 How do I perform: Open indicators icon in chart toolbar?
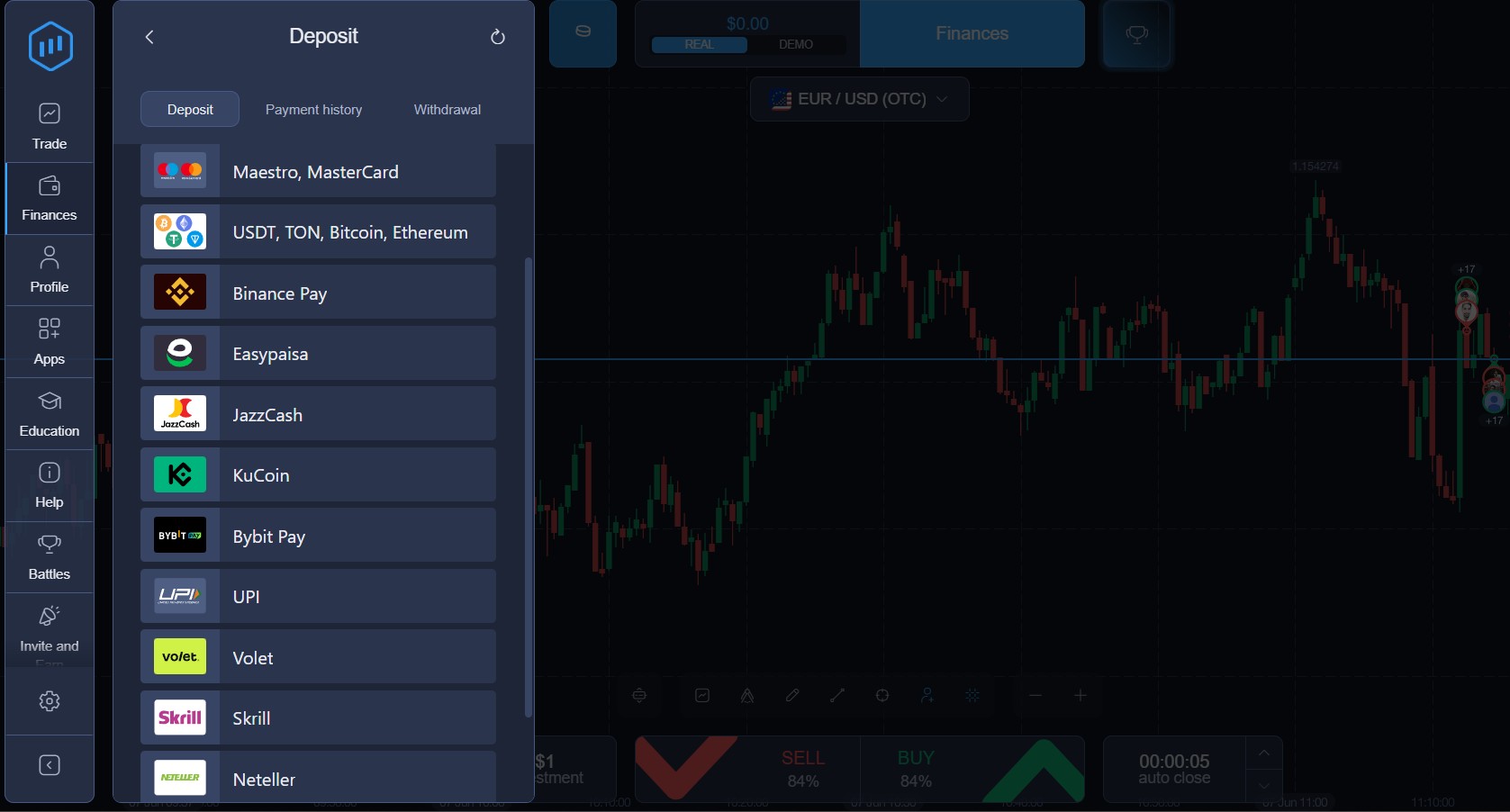click(747, 696)
